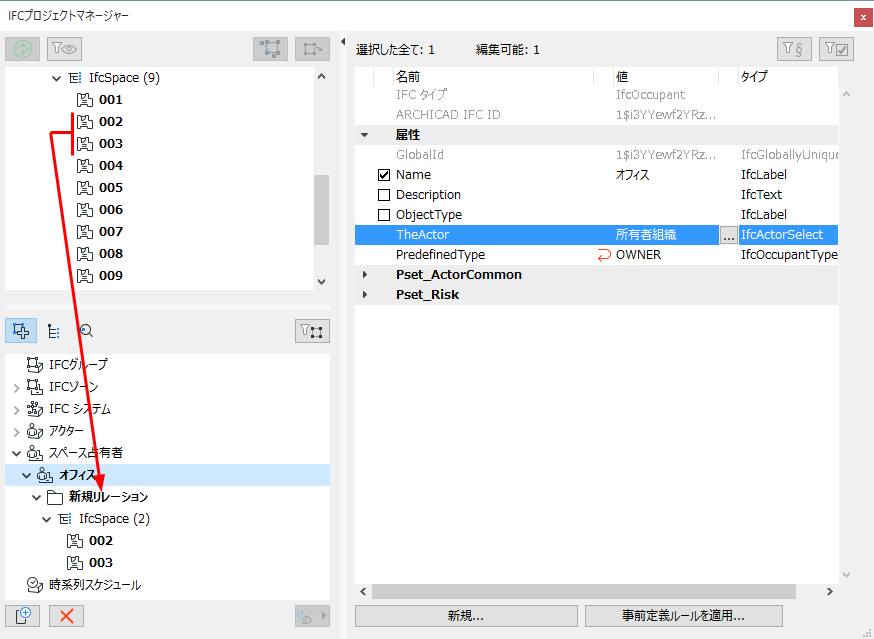Collapse the IfcSpace (9) tree node
874x639 pixels.
coord(56,79)
